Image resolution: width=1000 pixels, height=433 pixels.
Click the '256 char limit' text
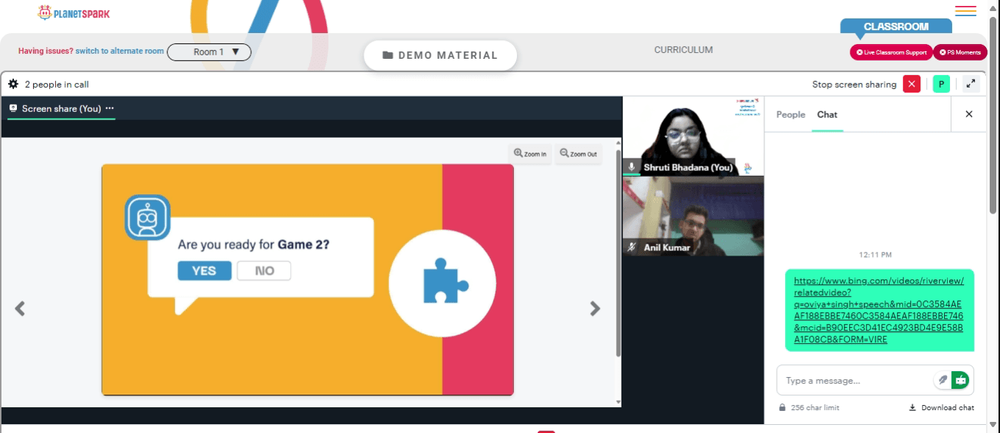pos(815,407)
